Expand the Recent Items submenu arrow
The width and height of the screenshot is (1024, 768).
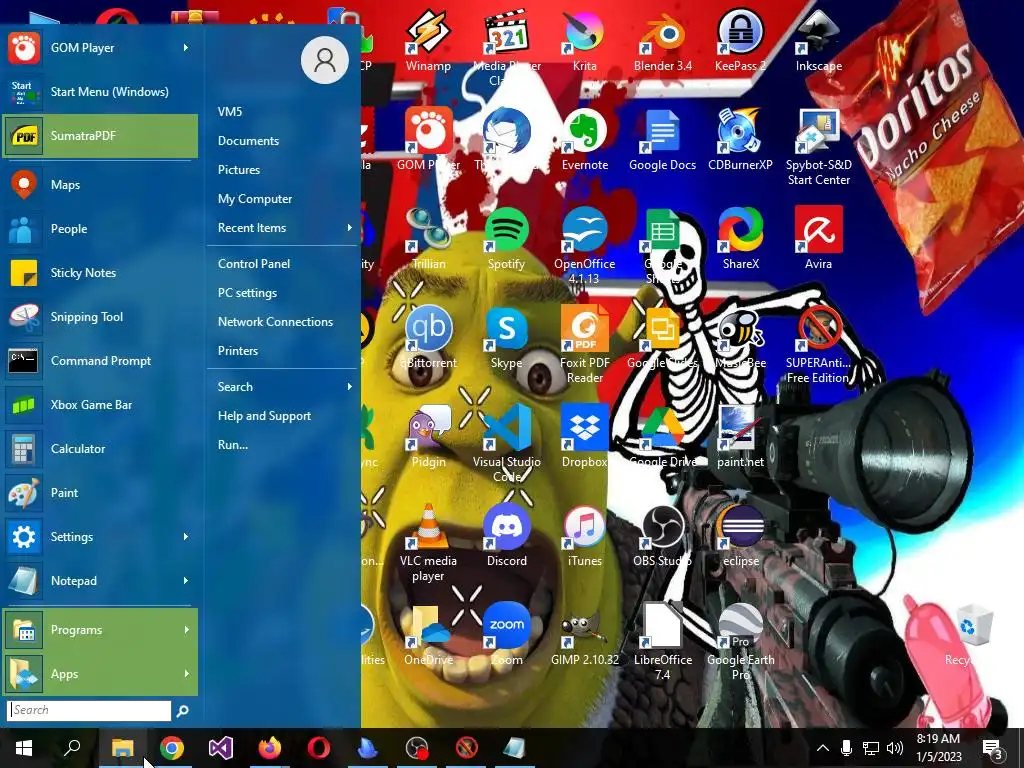(x=349, y=228)
